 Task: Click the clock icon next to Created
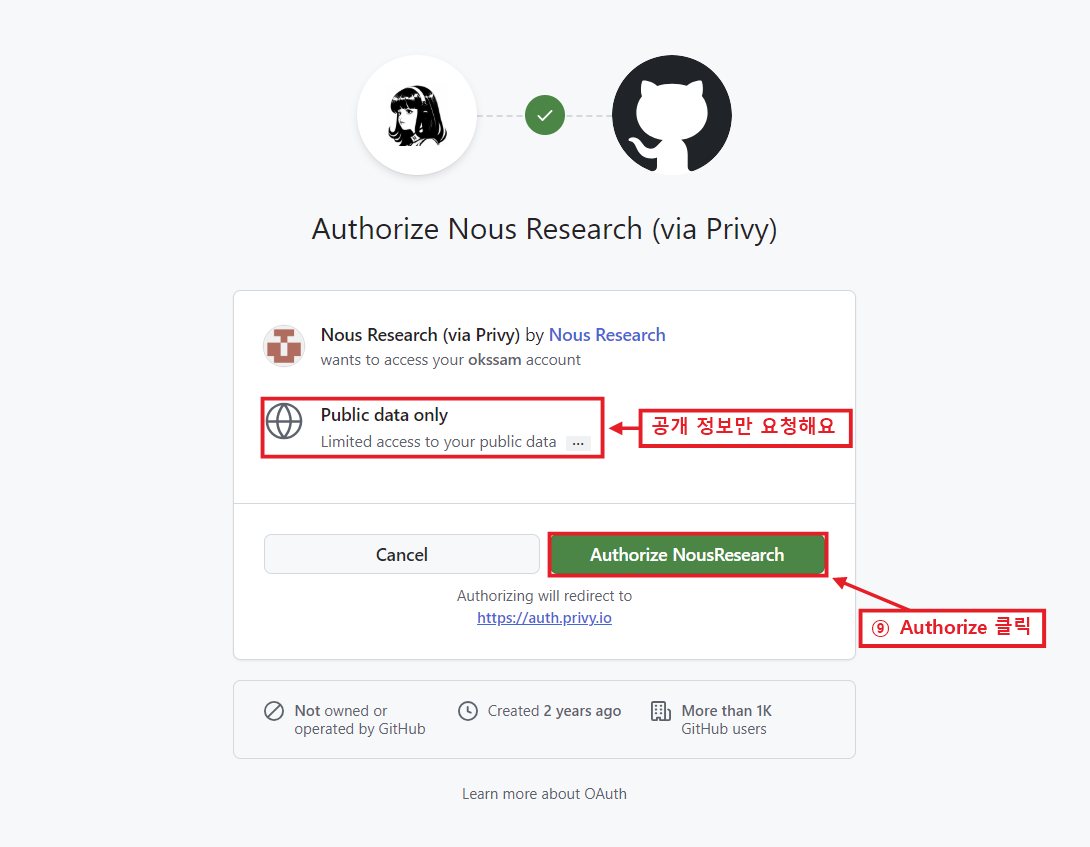(468, 711)
